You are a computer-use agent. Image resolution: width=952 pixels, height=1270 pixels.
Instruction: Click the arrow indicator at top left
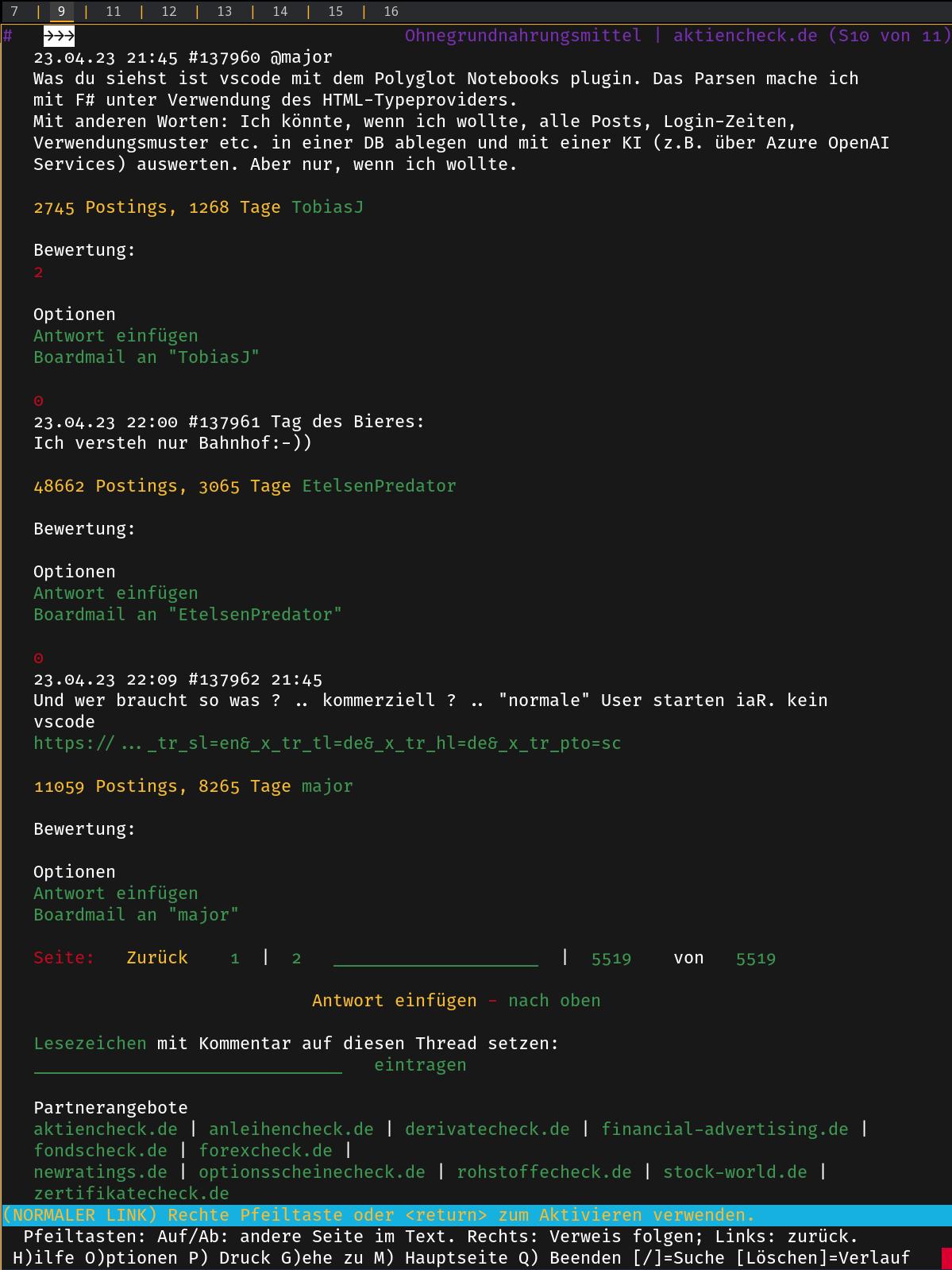(x=59, y=36)
